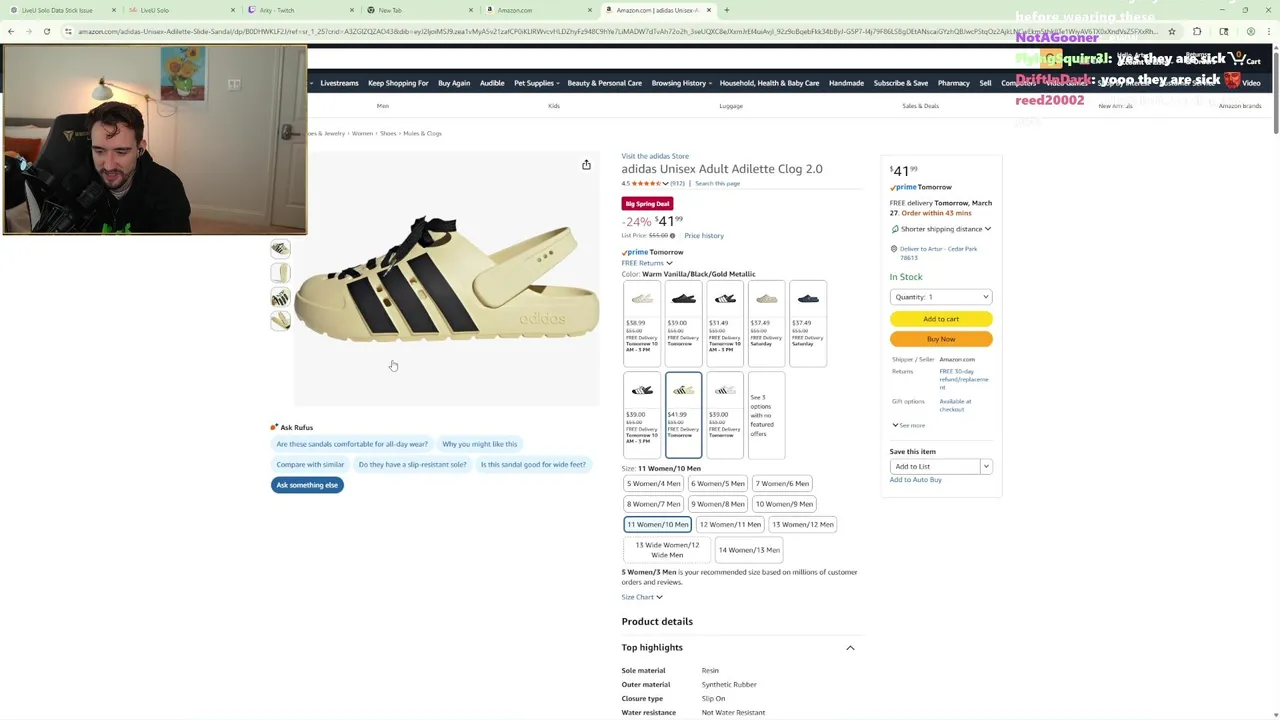This screenshot has height=720, width=1280.
Task: Click the browser address bar URL
Action: (x=618, y=31)
